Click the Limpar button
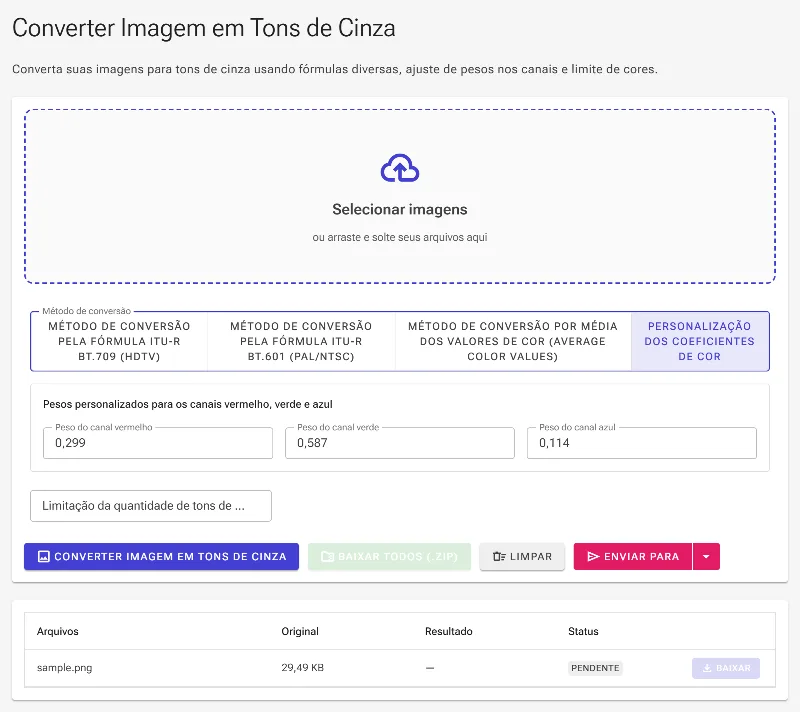The height and width of the screenshot is (712, 800). pyautogui.click(x=522, y=556)
